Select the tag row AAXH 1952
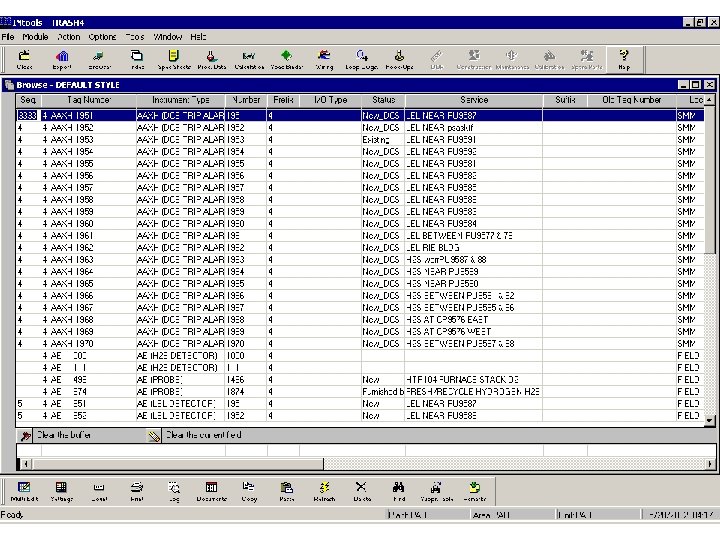Viewport: 720px width, 540px height. tap(360, 128)
